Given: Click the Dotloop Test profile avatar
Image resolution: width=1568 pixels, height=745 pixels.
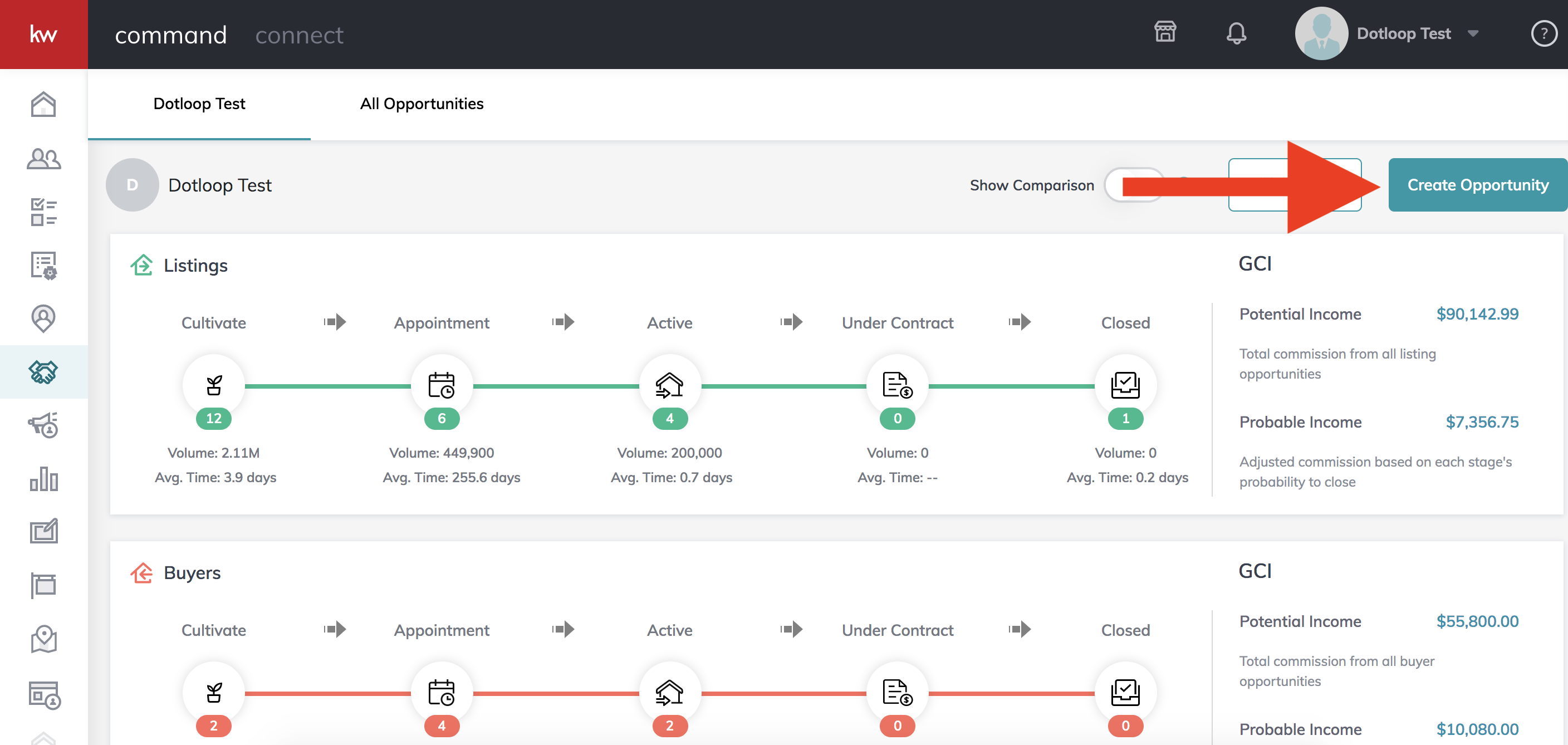Looking at the screenshot, I should (x=1321, y=33).
